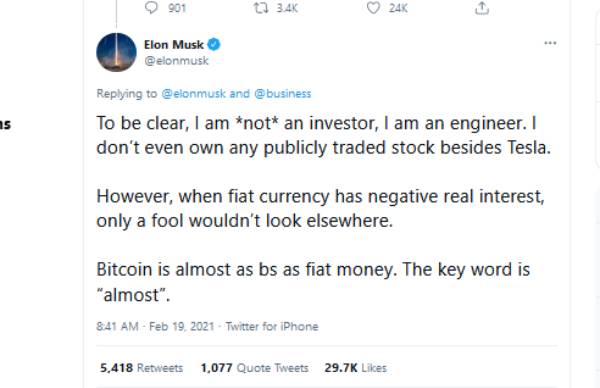Click the share upload icon
600x388 pixels.
(482, 8)
